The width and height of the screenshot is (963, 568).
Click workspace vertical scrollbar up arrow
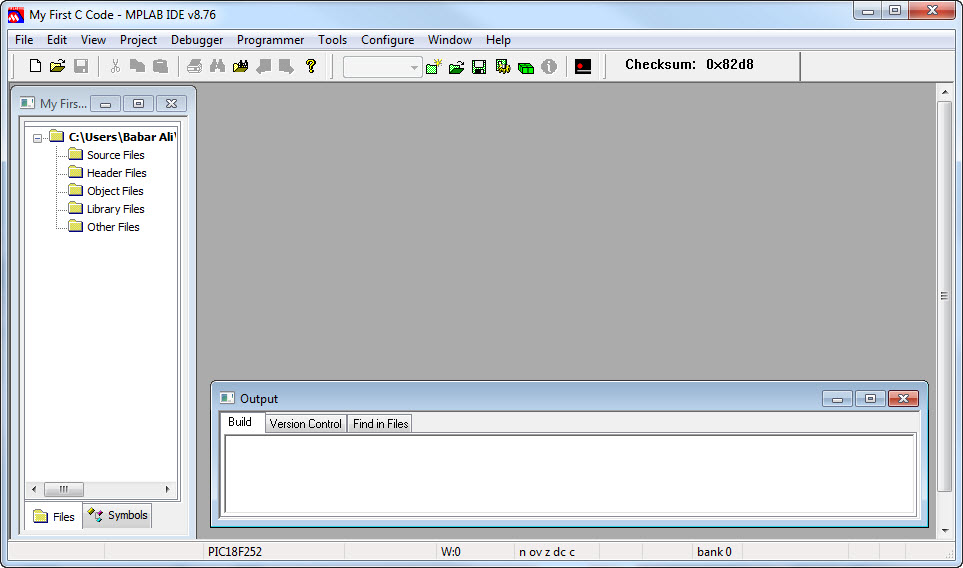click(945, 92)
